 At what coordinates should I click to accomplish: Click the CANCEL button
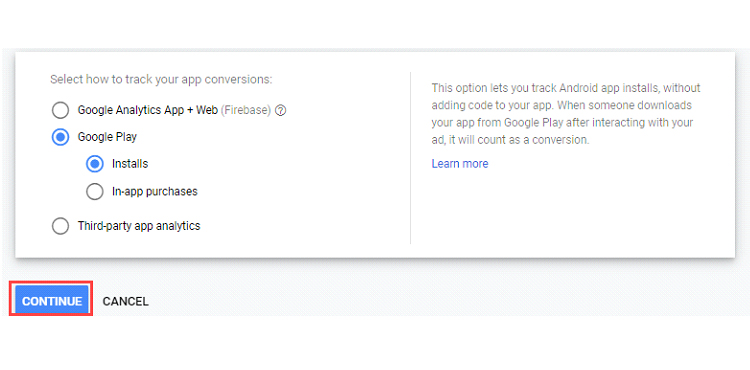(125, 302)
